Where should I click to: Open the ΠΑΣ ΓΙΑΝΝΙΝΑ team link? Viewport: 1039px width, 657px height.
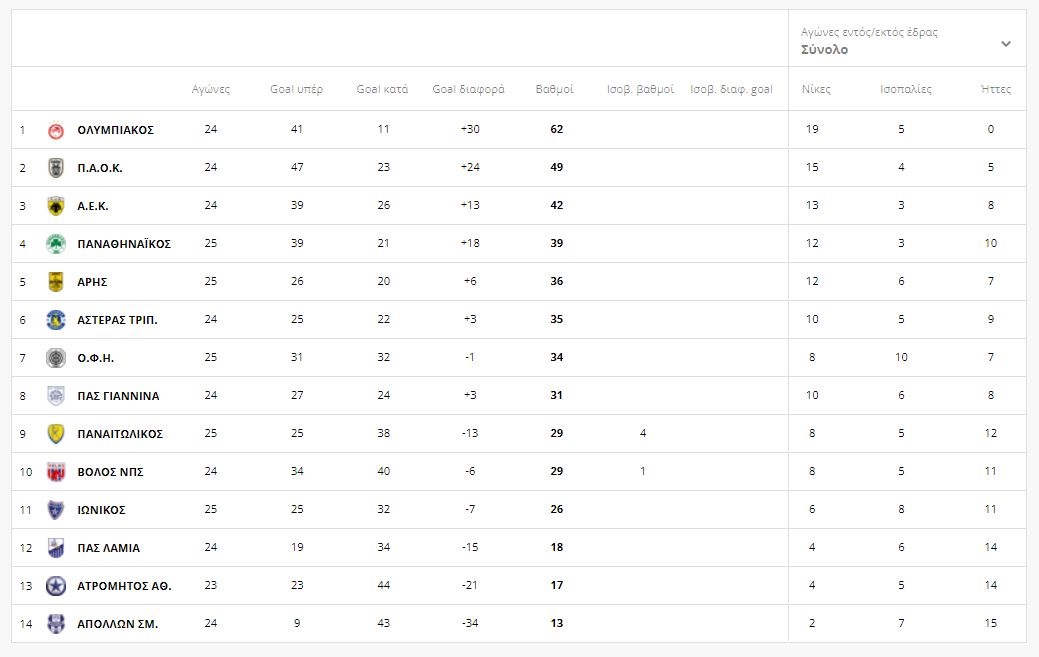[118, 396]
